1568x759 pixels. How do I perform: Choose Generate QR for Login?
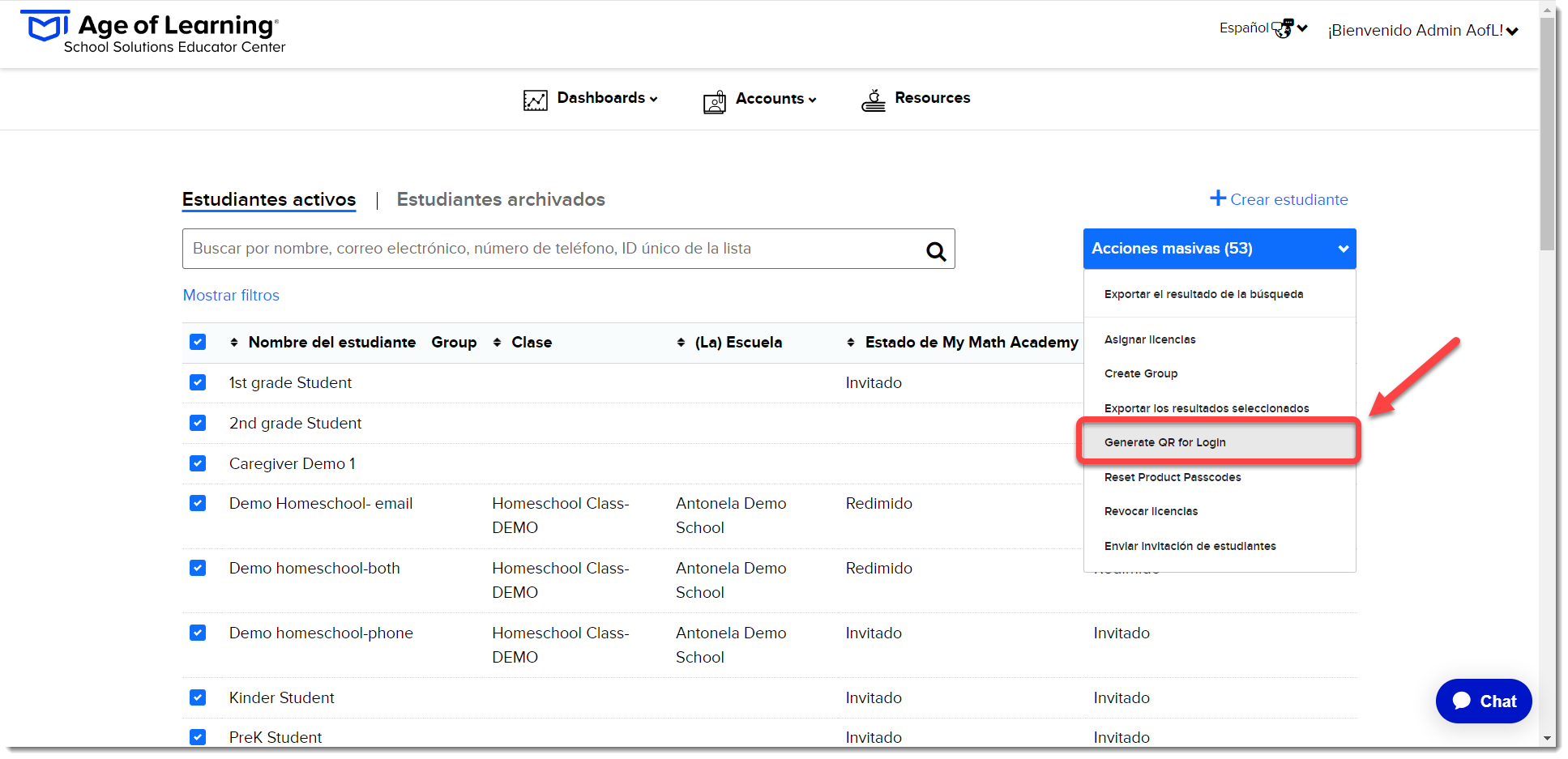1218,442
